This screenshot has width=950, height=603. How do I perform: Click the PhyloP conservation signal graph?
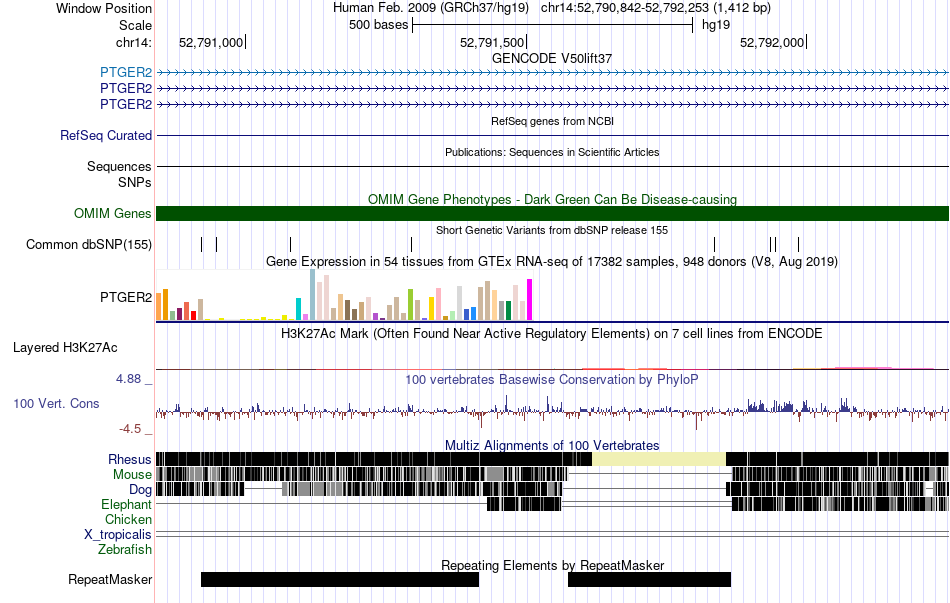pyautogui.click(x=553, y=411)
